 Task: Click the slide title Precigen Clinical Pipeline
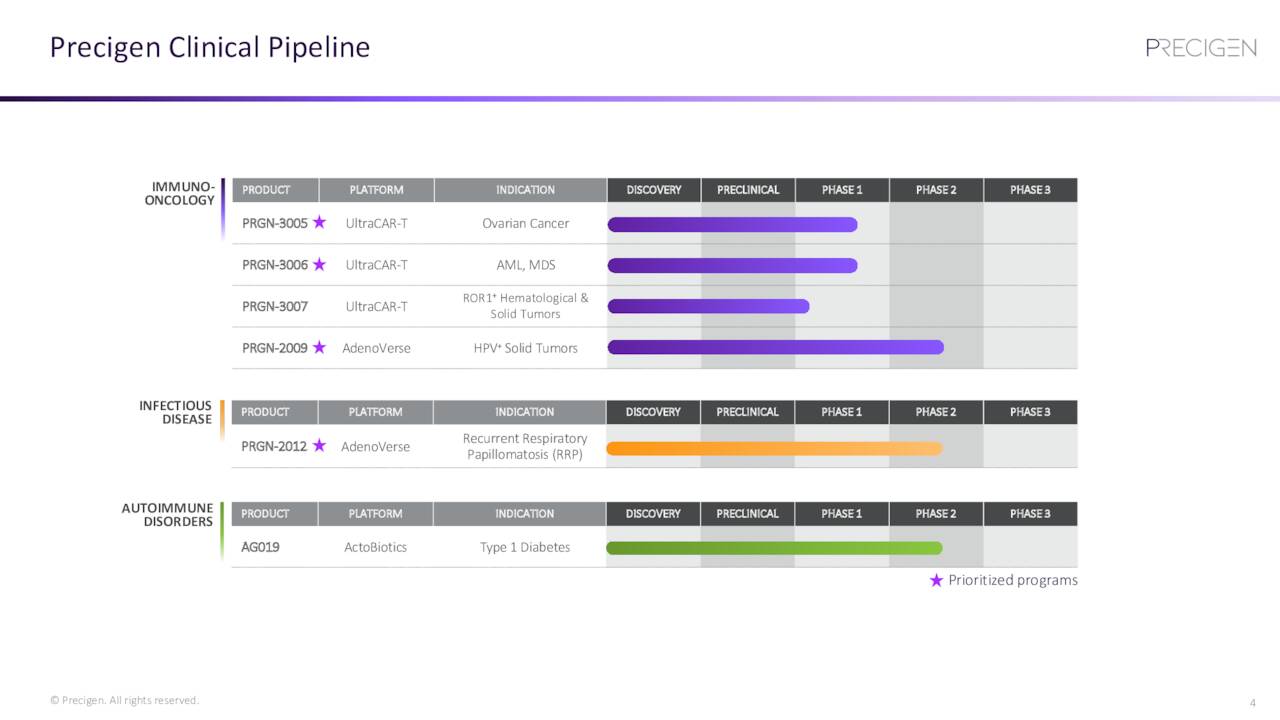coord(210,47)
